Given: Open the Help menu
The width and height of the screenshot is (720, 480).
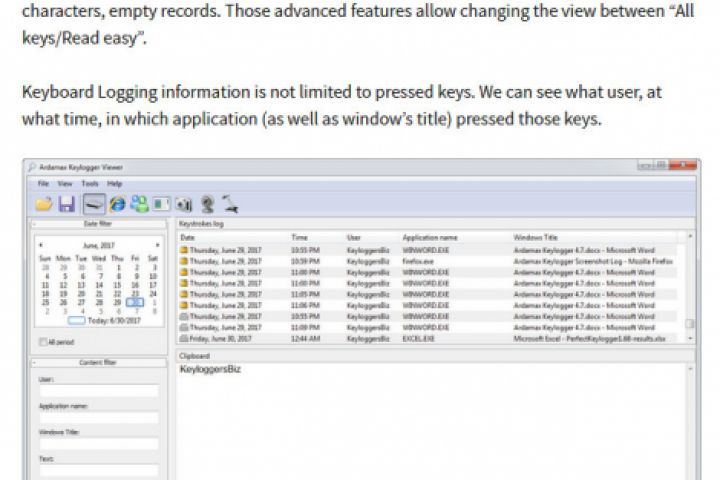Looking at the screenshot, I should tap(114, 184).
